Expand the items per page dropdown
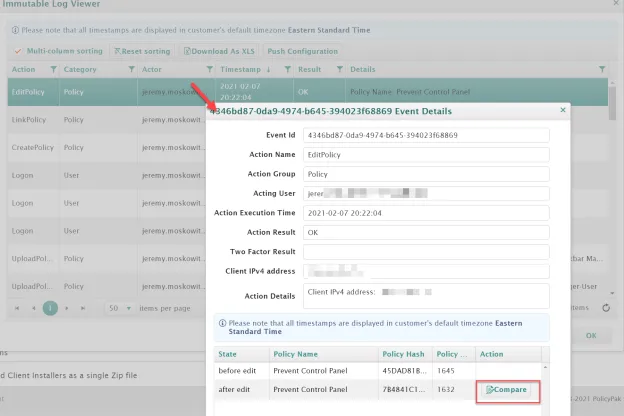The height and width of the screenshot is (416, 624). click(129, 308)
